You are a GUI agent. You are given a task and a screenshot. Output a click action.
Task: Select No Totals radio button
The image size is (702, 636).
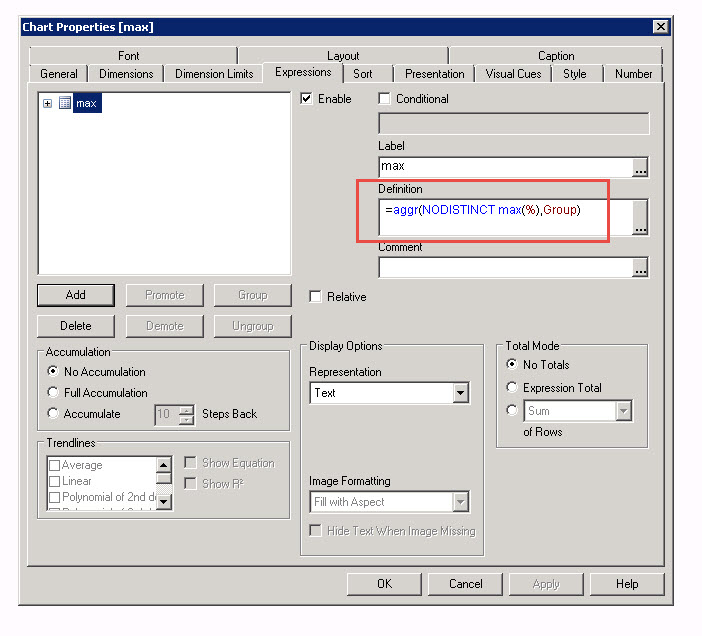point(512,364)
